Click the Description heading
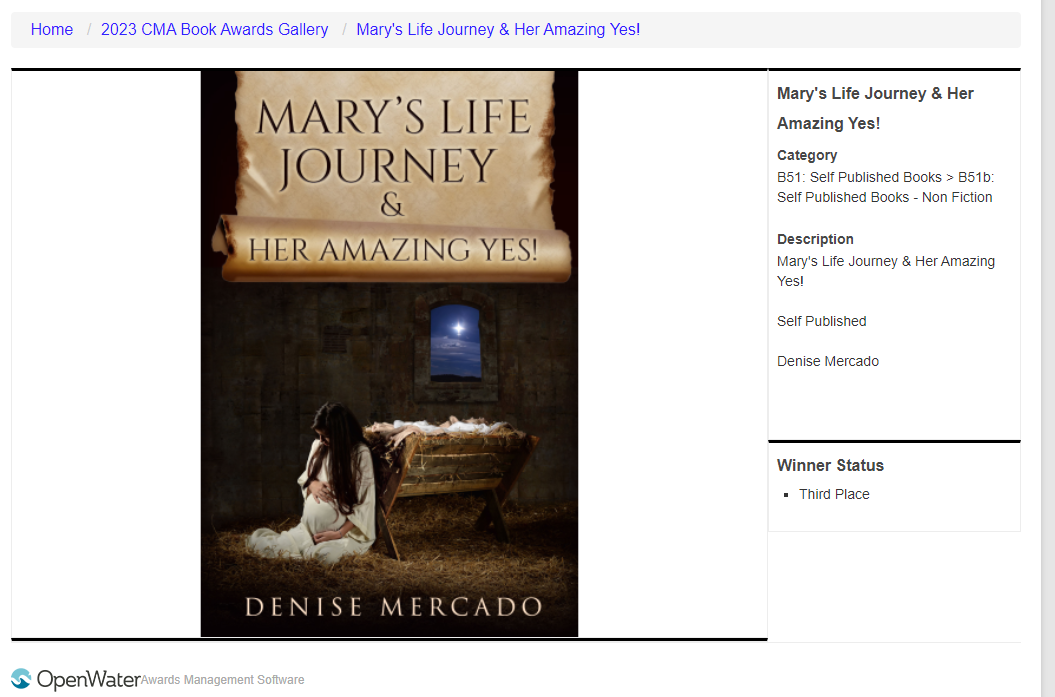This screenshot has width=1055, height=697. tap(815, 240)
